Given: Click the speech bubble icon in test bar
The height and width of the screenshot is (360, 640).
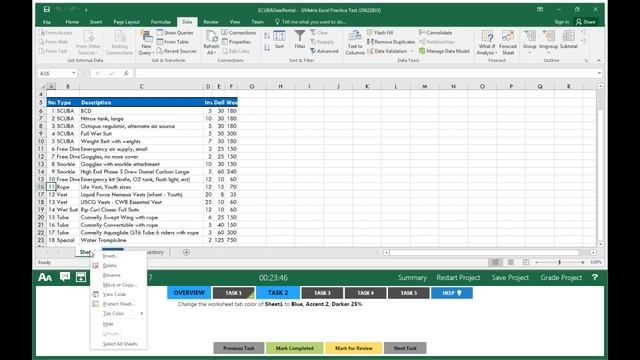Looking at the screenshot, I should click(64, 277).
